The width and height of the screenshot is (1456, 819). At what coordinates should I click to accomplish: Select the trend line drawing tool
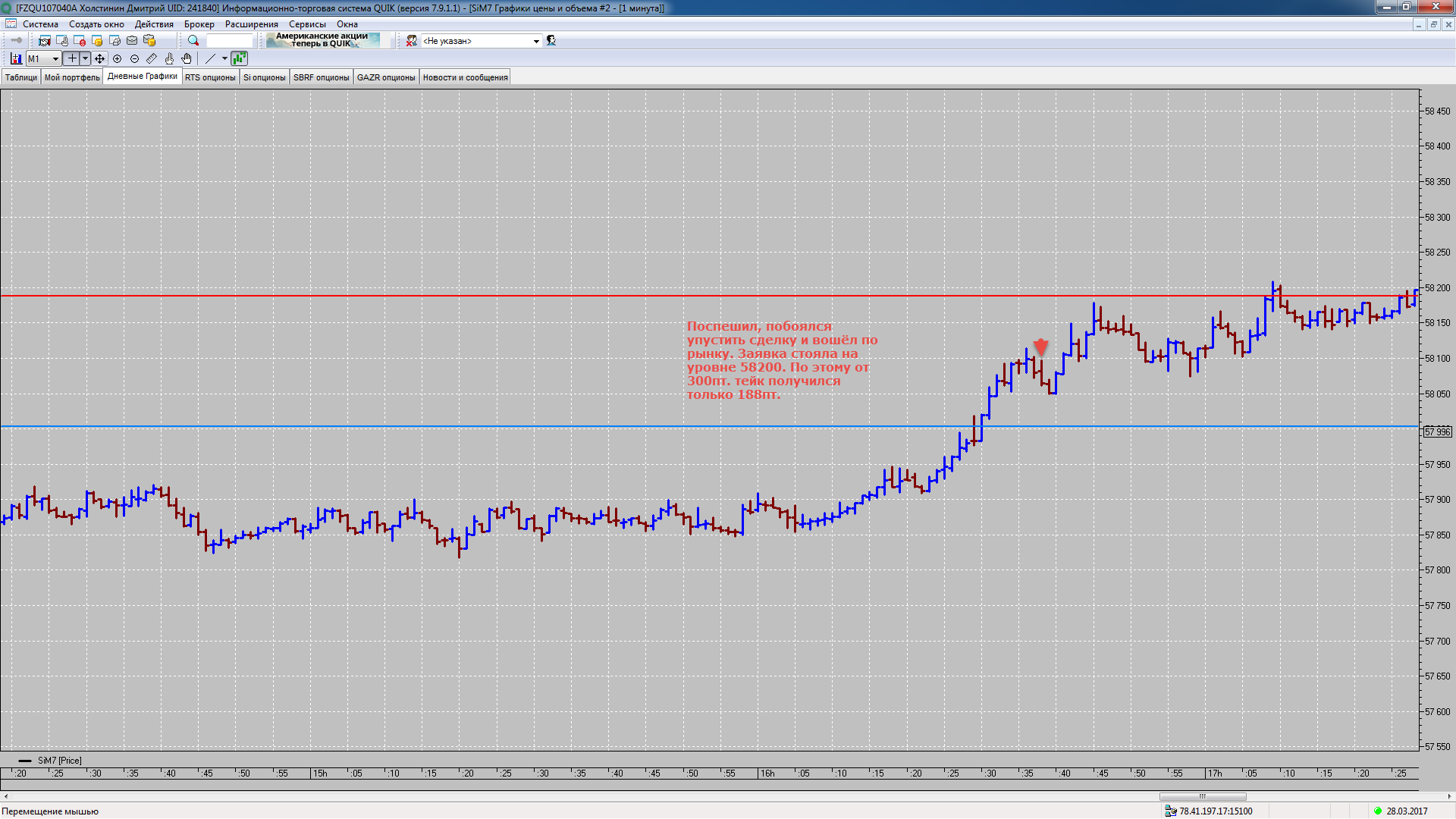pos(211,59)
